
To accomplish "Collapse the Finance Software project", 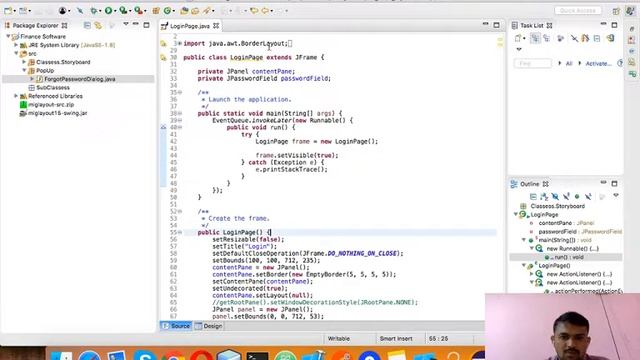I will click(x=8, y=36).
